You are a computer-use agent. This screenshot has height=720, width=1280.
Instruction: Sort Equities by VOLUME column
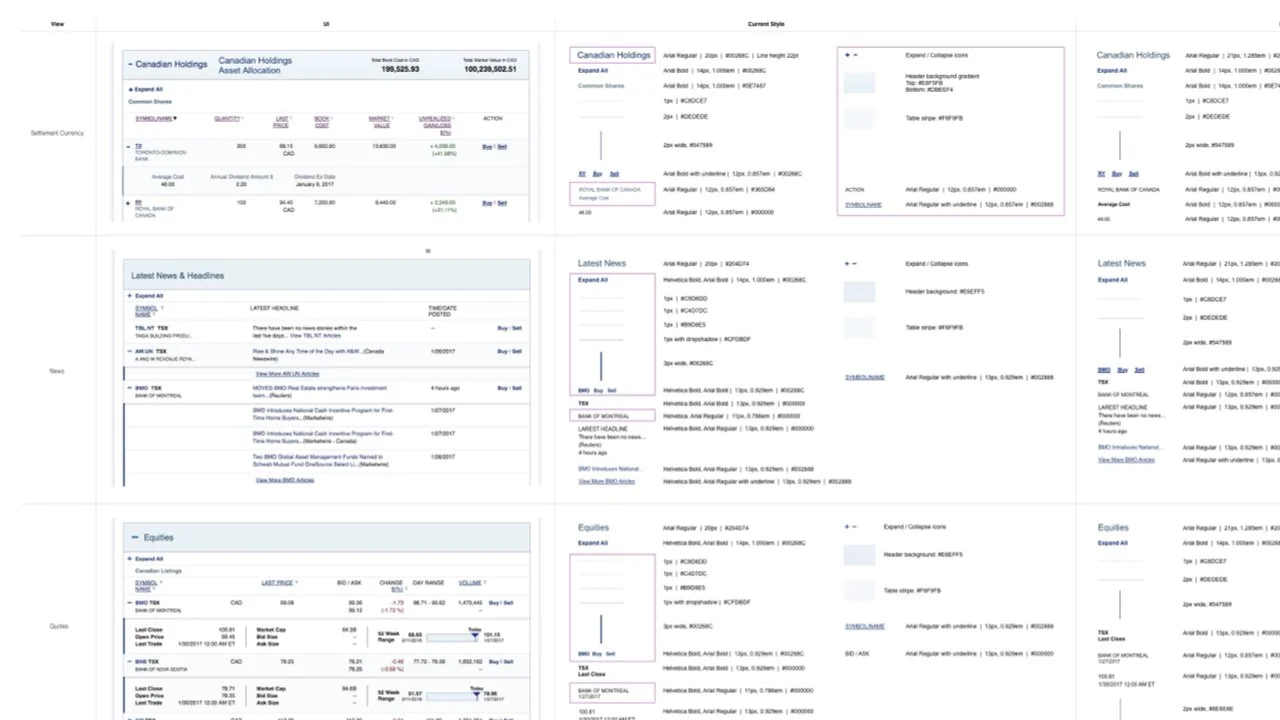click(x=470, y=582)
